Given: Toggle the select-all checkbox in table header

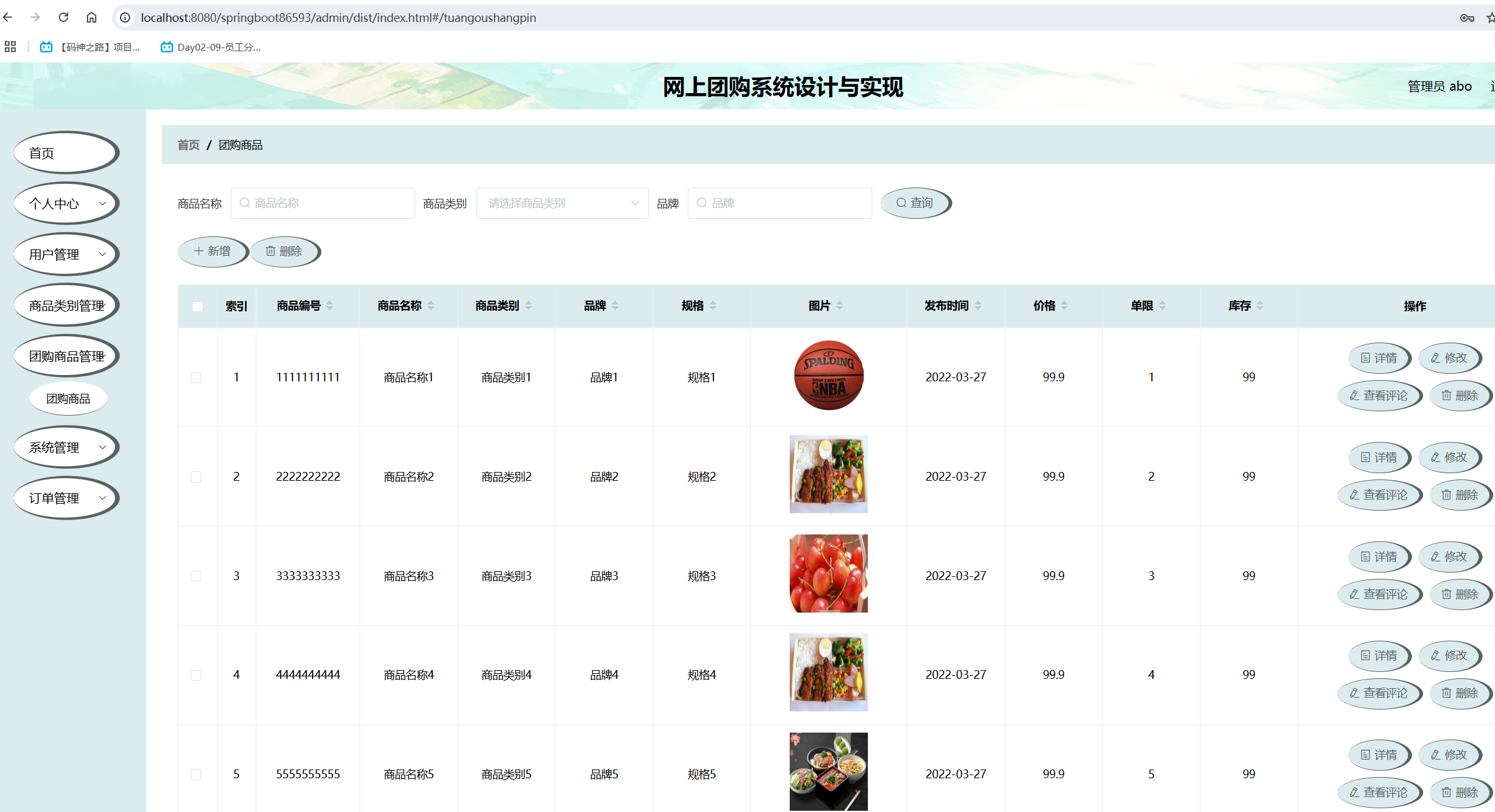Looking at the screenshot, I should 198,306.
